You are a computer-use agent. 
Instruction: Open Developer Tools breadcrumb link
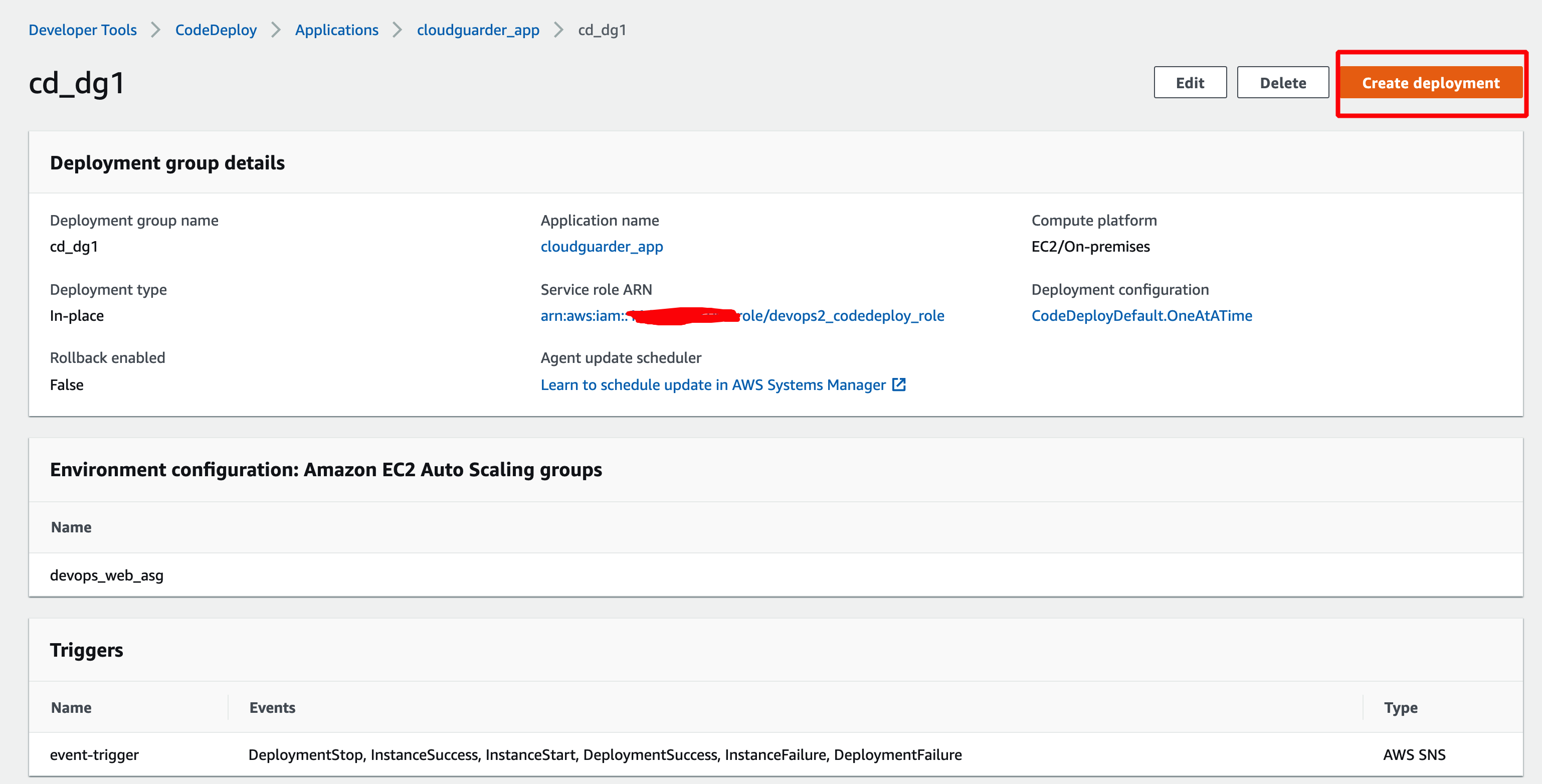(x=83, y=30)
